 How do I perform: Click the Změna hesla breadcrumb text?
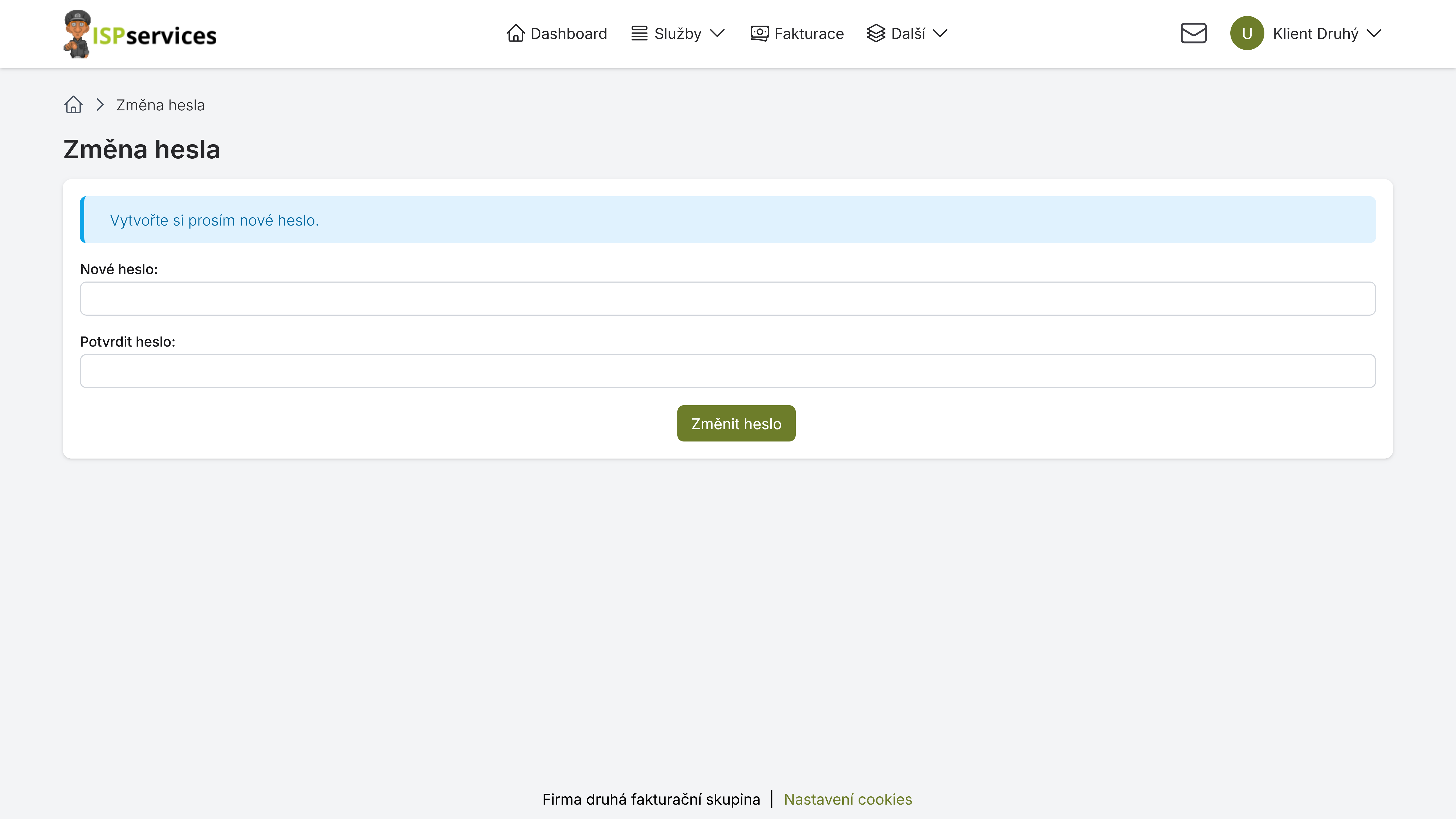(x=160, y=105)
